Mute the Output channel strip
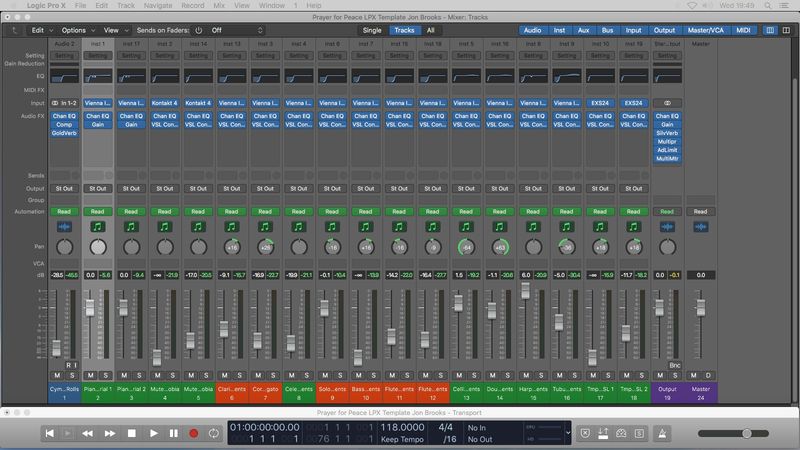The image size is (800, 450). tap(660, 376)
